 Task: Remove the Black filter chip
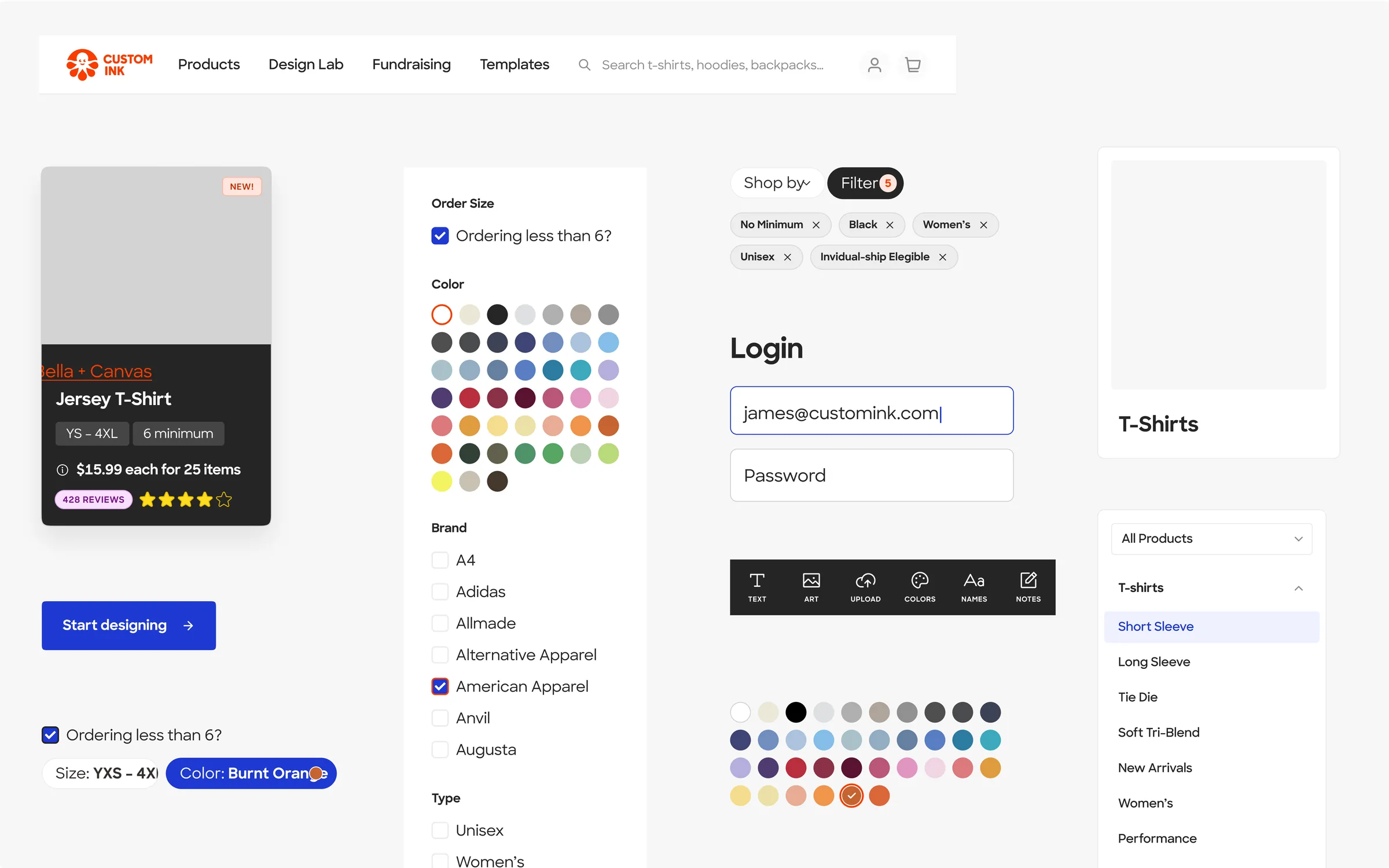coord(890,225)
